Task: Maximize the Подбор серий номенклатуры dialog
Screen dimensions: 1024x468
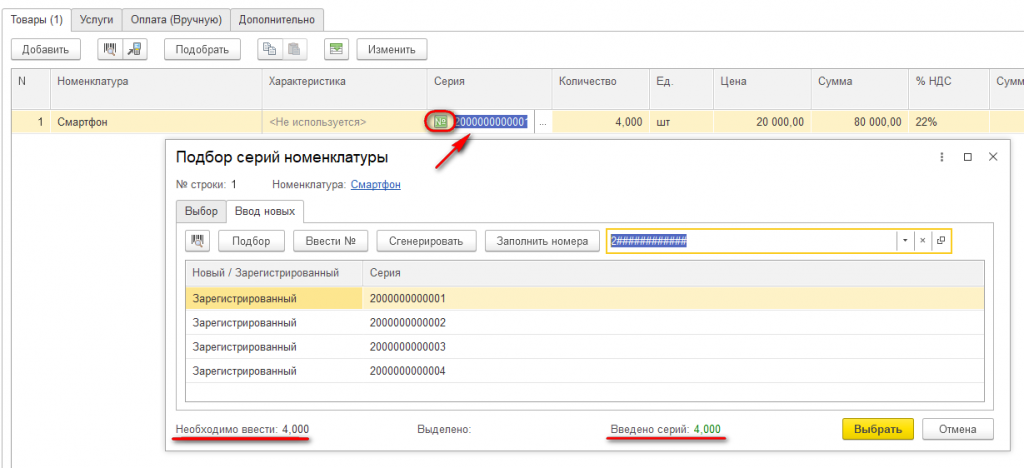Action: tap(968, 157)
